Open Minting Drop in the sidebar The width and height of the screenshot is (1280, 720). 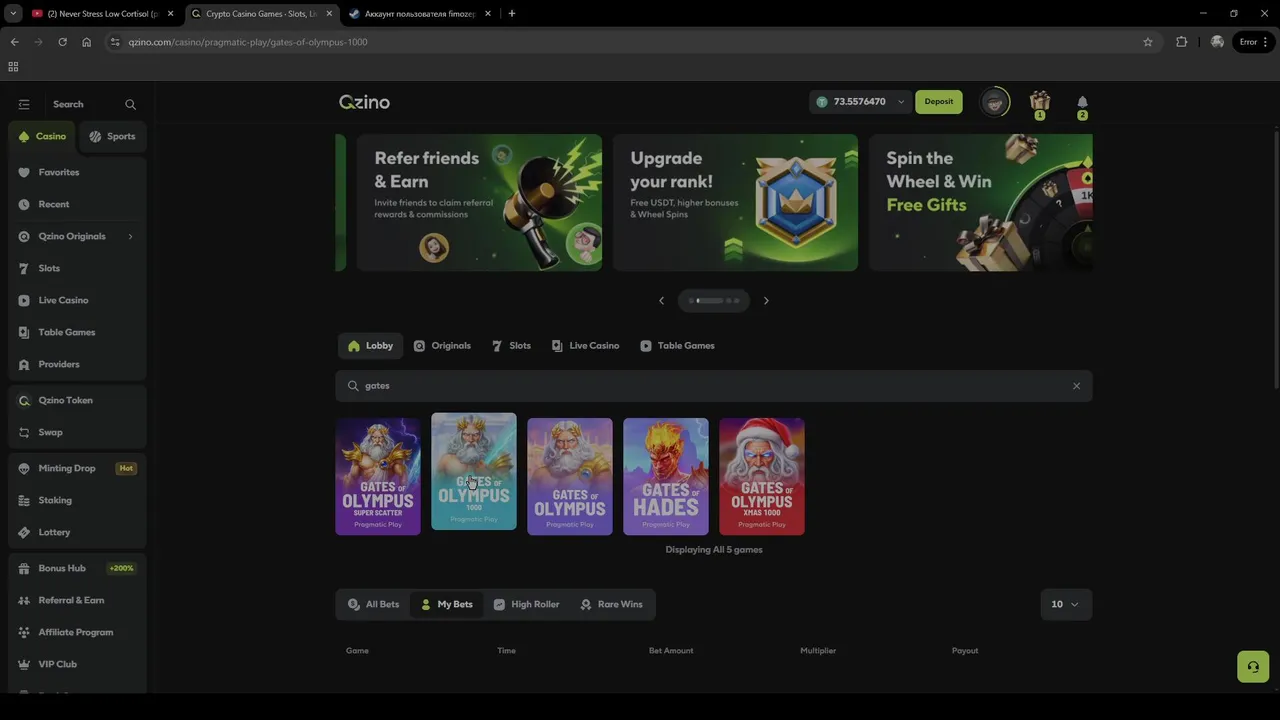coord(77,468)
